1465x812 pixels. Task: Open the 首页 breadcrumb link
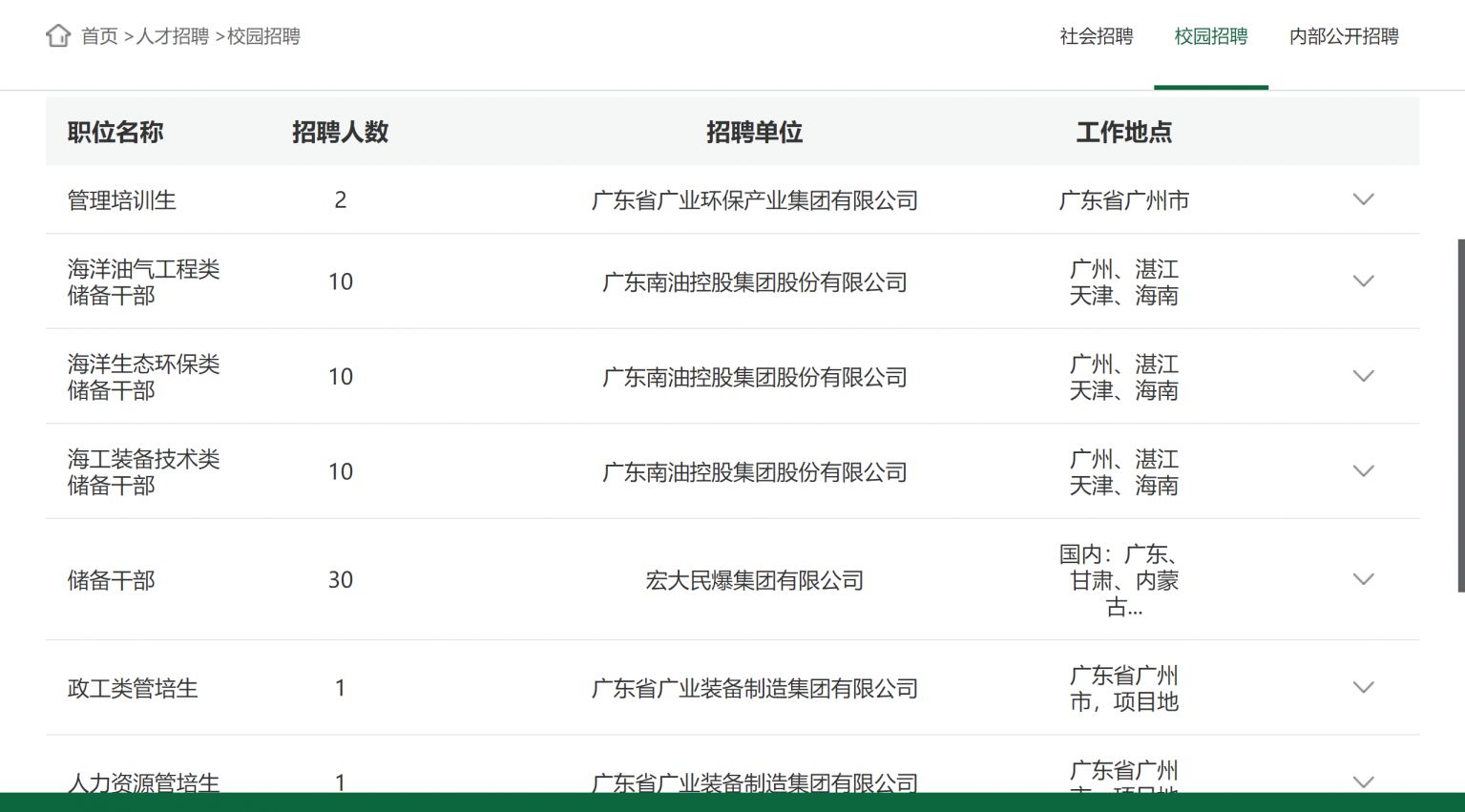(x=98, y=37)
